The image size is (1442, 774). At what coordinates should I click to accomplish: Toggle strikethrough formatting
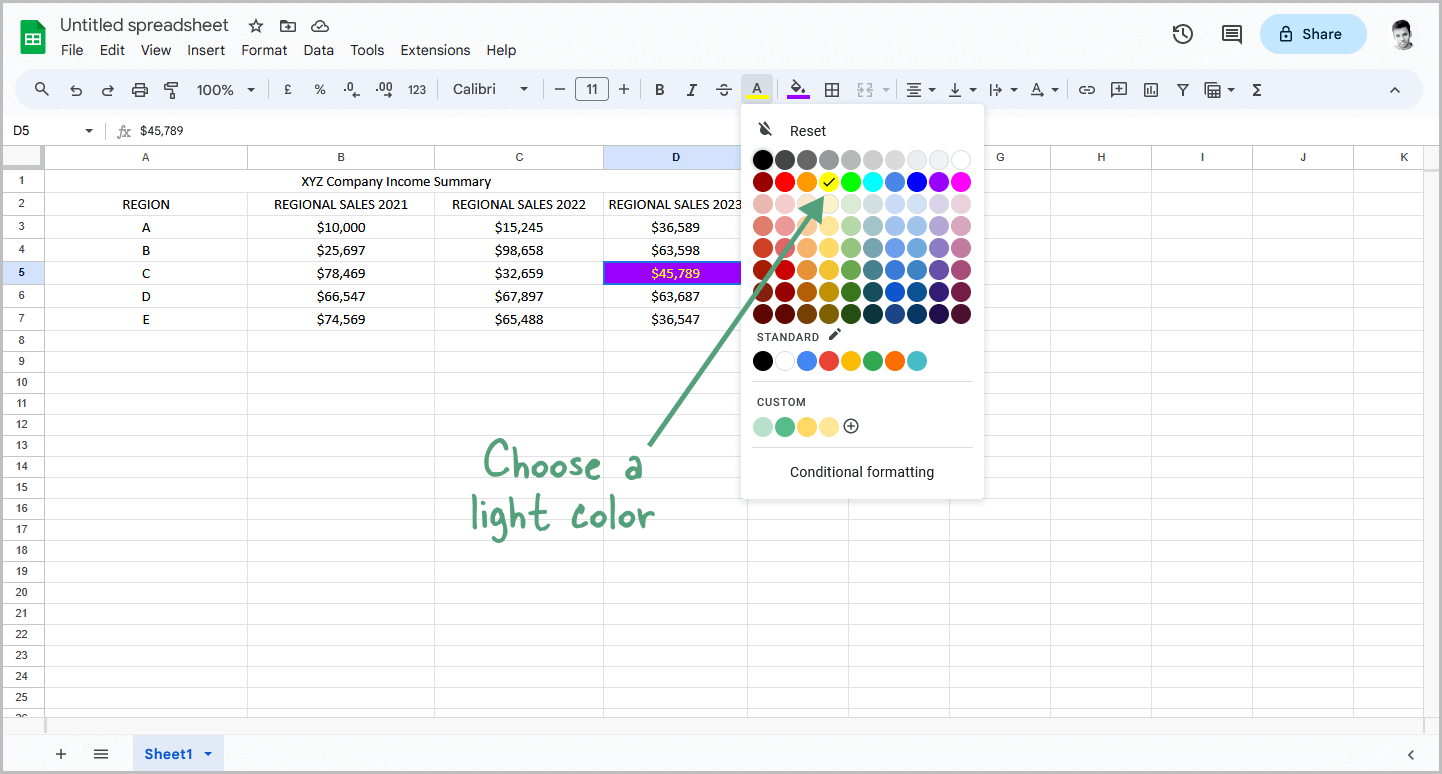724,89
